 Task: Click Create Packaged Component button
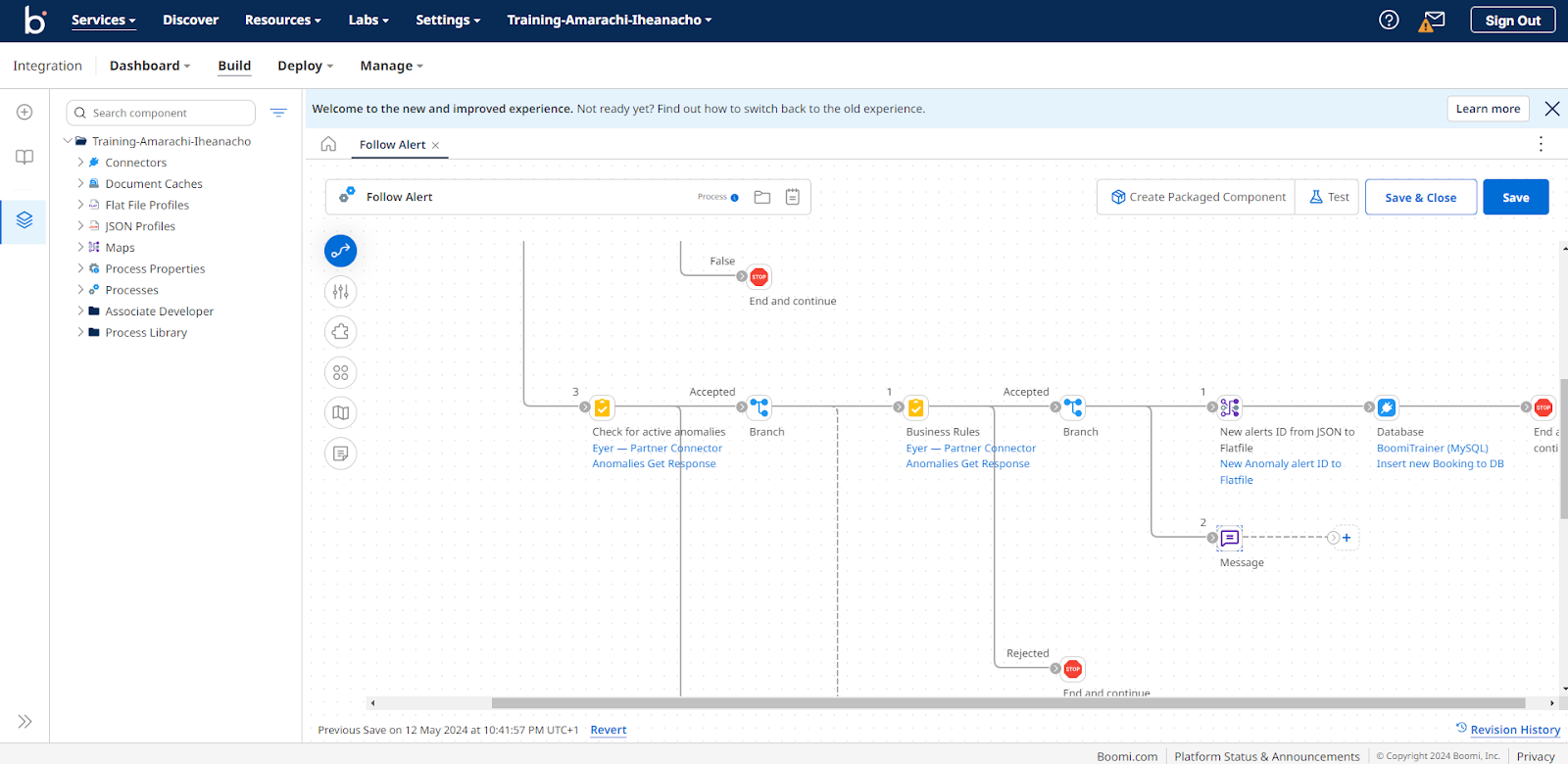(x=1197, y=197)
